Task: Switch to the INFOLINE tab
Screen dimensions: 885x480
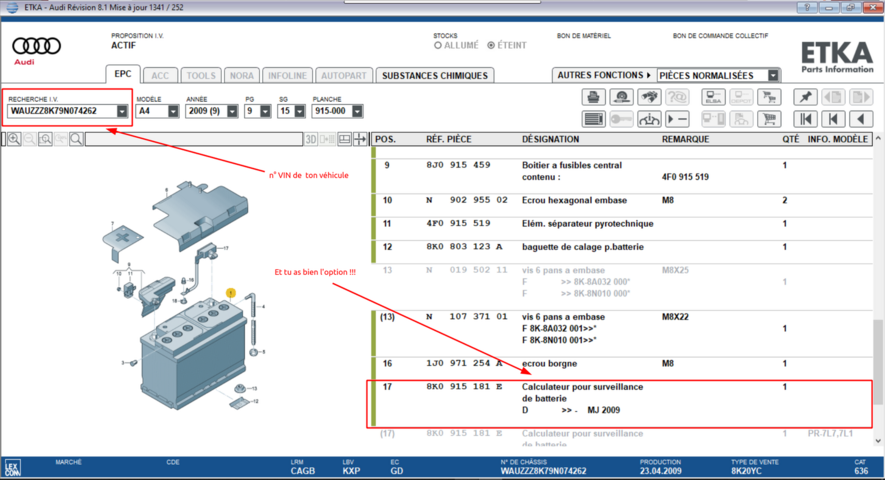Action: point(287,76)
